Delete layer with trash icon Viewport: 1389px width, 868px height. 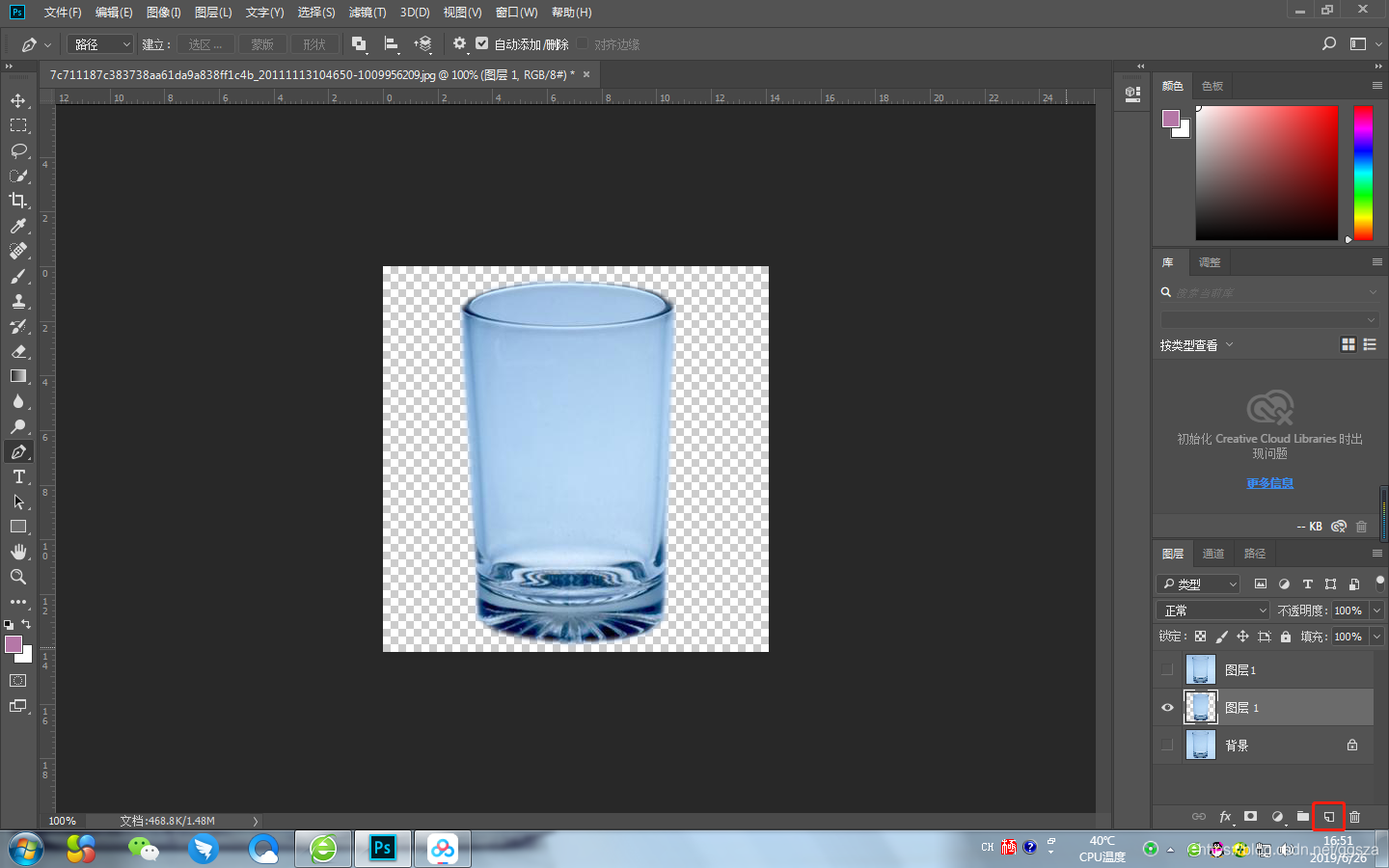click(1354, 817)
